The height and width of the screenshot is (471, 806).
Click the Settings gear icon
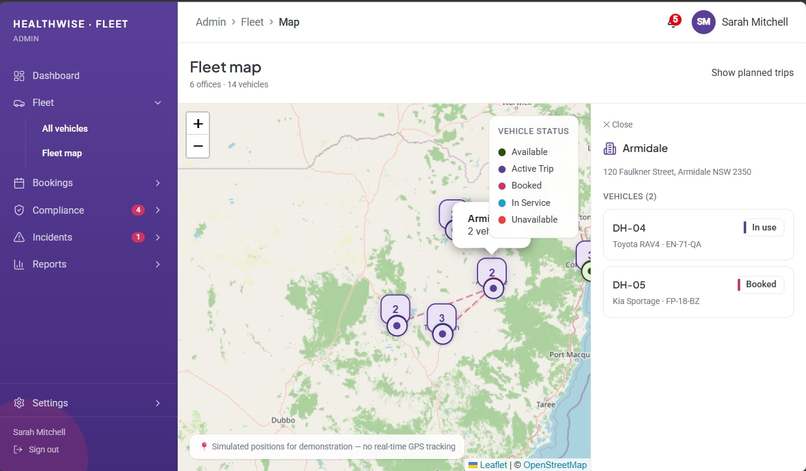point(19,403)
